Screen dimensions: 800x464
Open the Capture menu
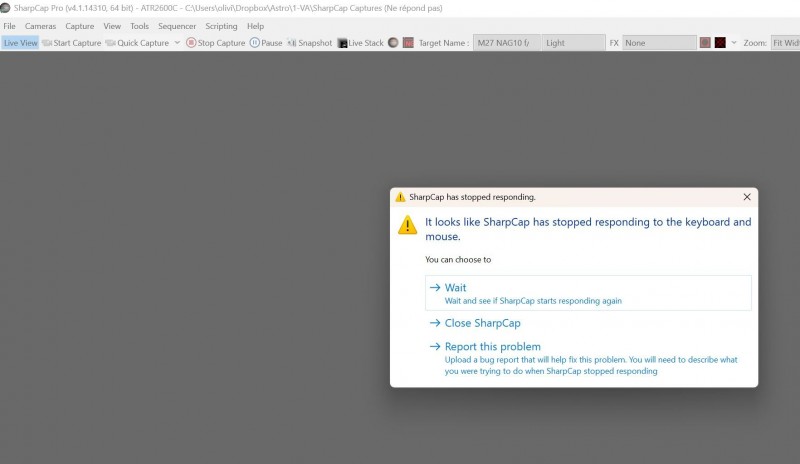(80, 26)
